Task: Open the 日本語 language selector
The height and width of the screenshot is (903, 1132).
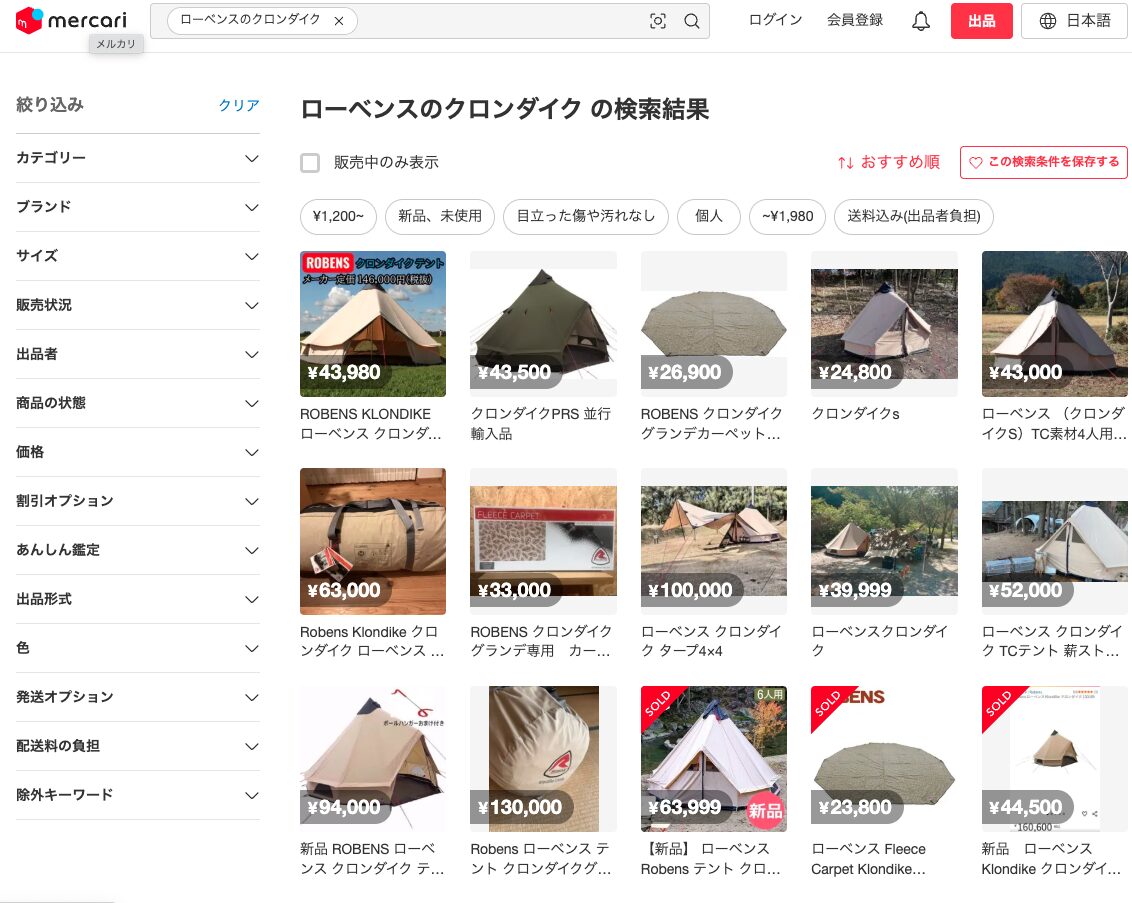Action: pyautogui.click(x=1074, y=21)
